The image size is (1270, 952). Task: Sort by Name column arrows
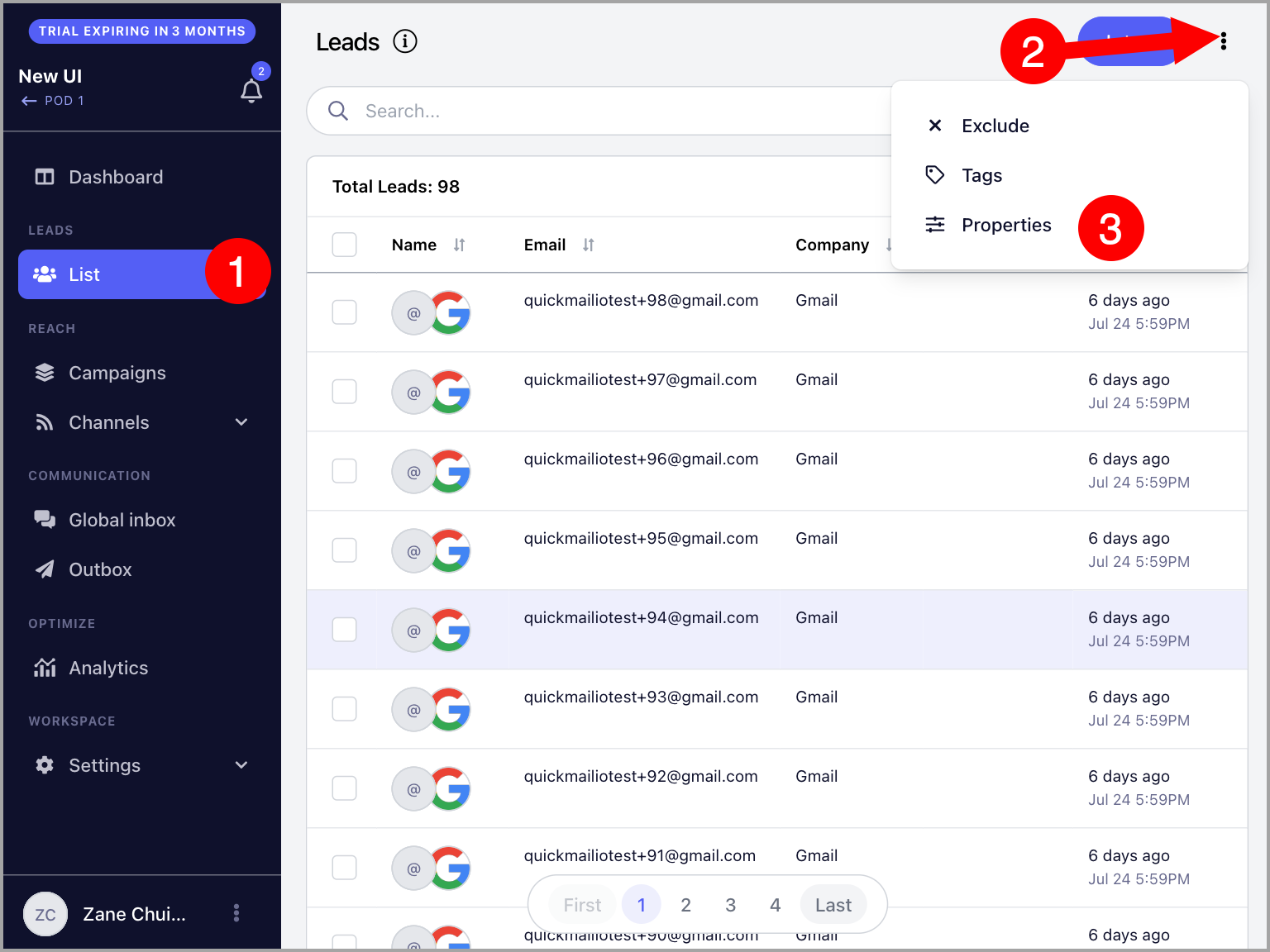pyautogui.click(x=459, y=245)
